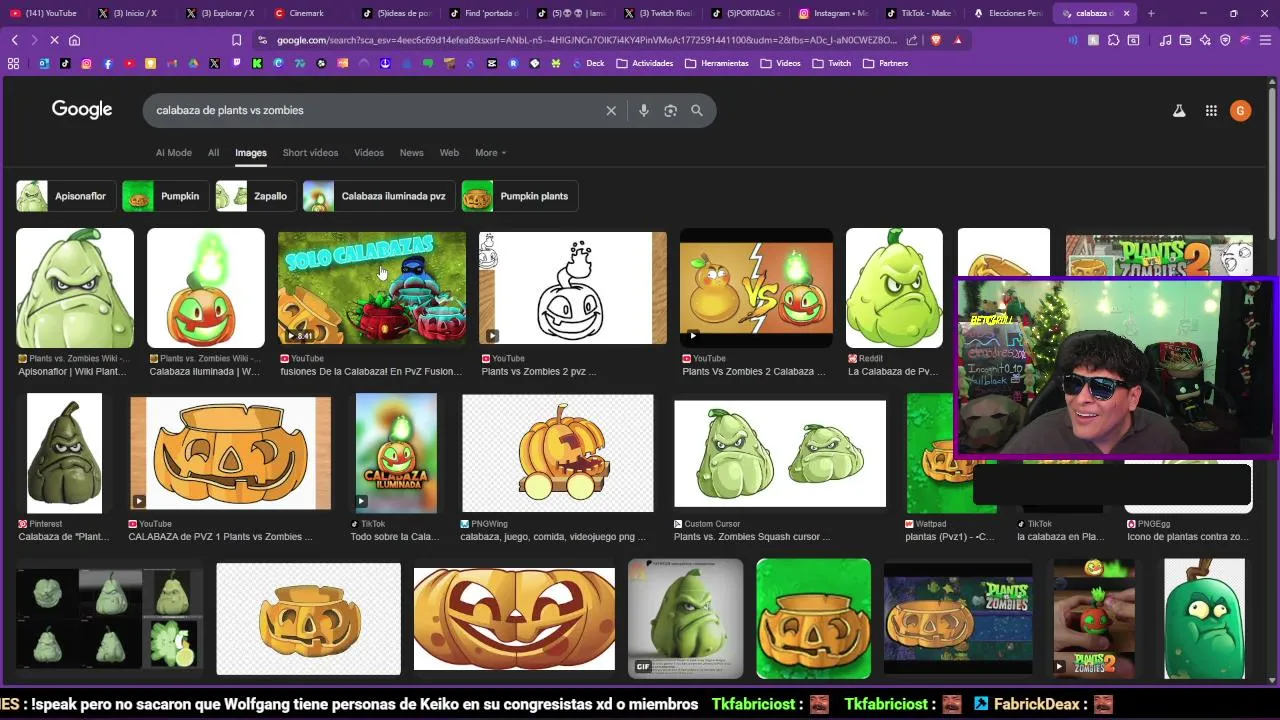
Task: Go back using the browser back arrow
Action: [x=15, y=40]
